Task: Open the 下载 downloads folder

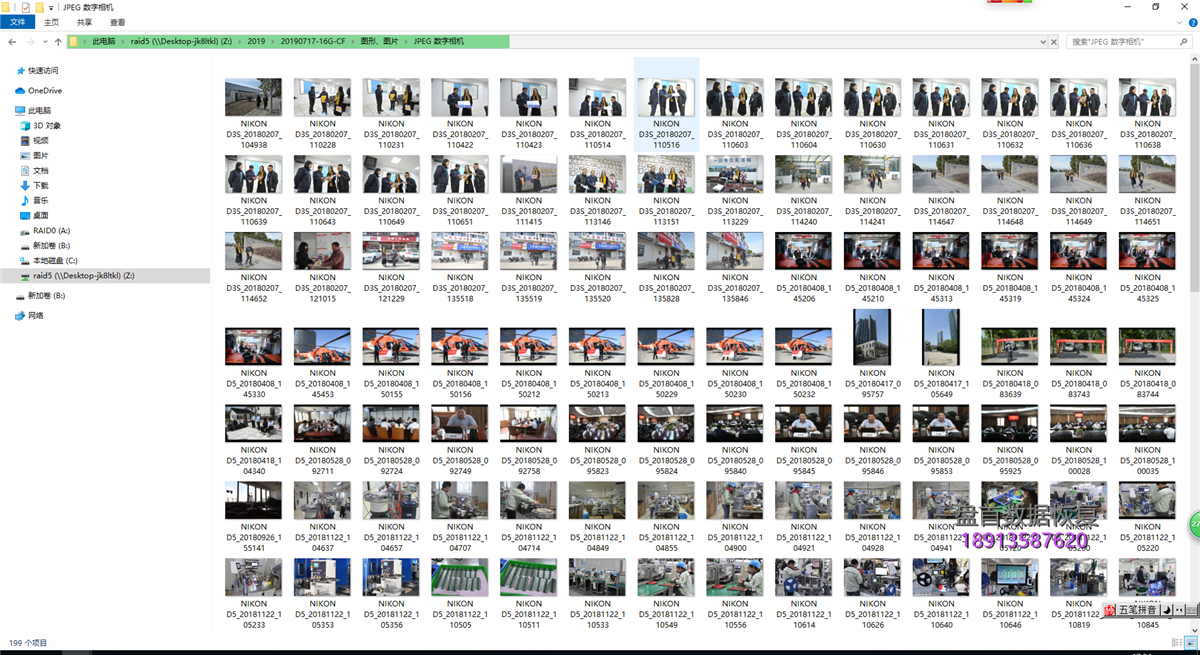Action: point(40,186)
